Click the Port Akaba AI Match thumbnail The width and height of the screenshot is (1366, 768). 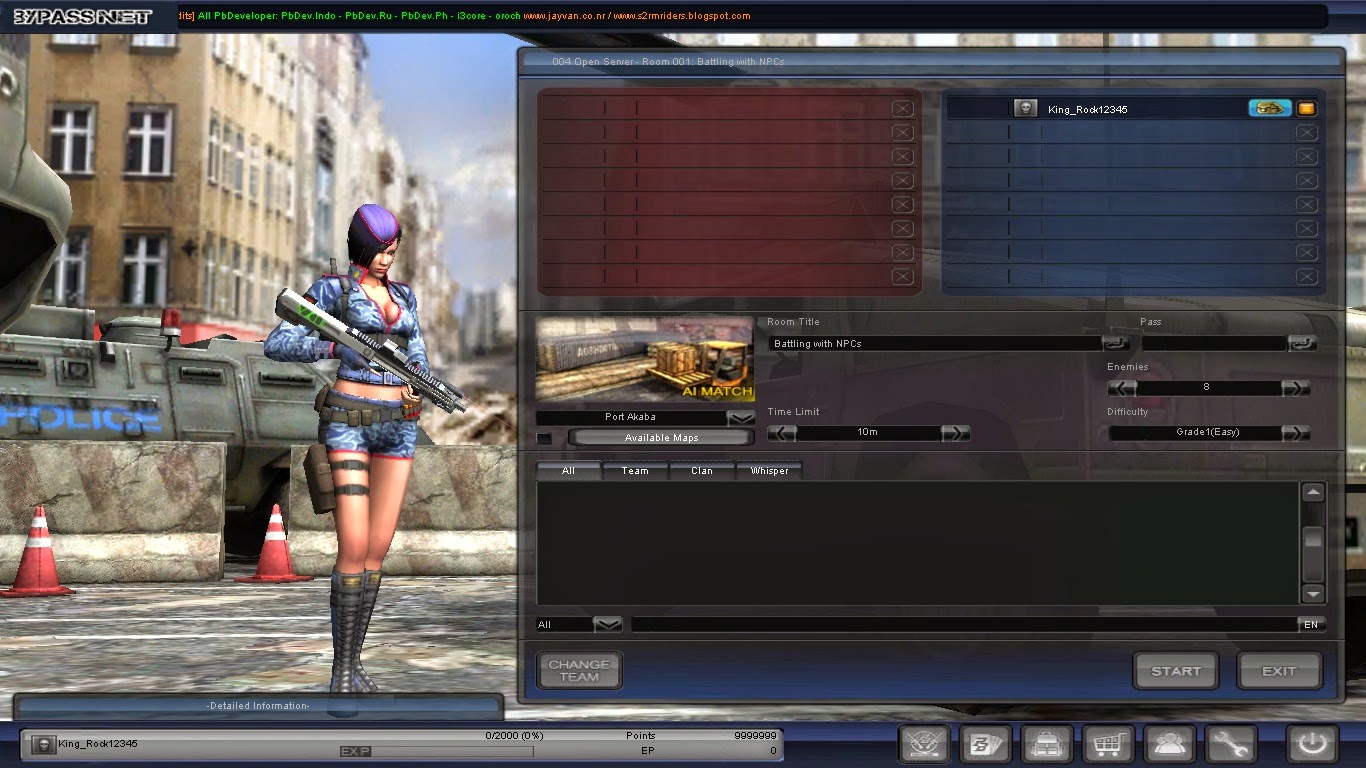pyautogui.click(x=645, y=360)
